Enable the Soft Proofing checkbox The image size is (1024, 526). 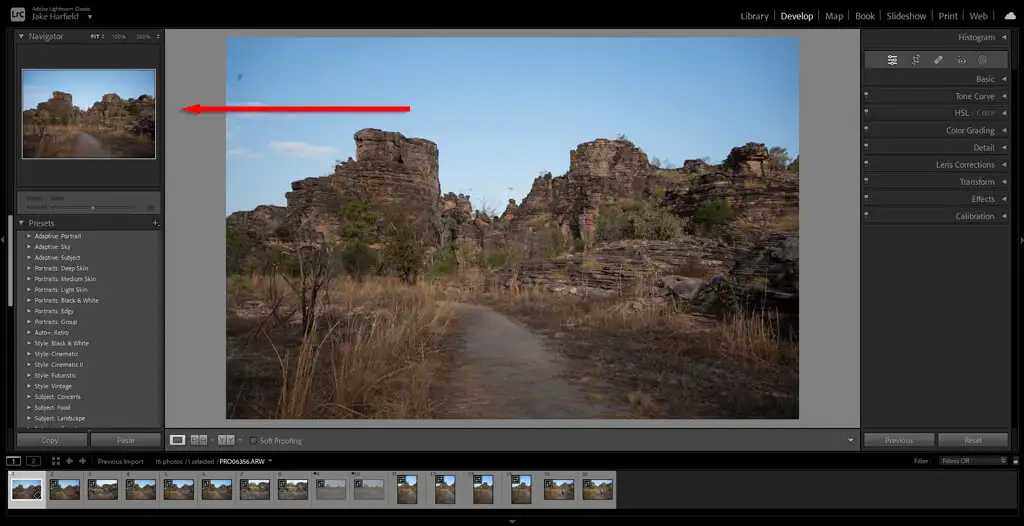click(253, 440)
